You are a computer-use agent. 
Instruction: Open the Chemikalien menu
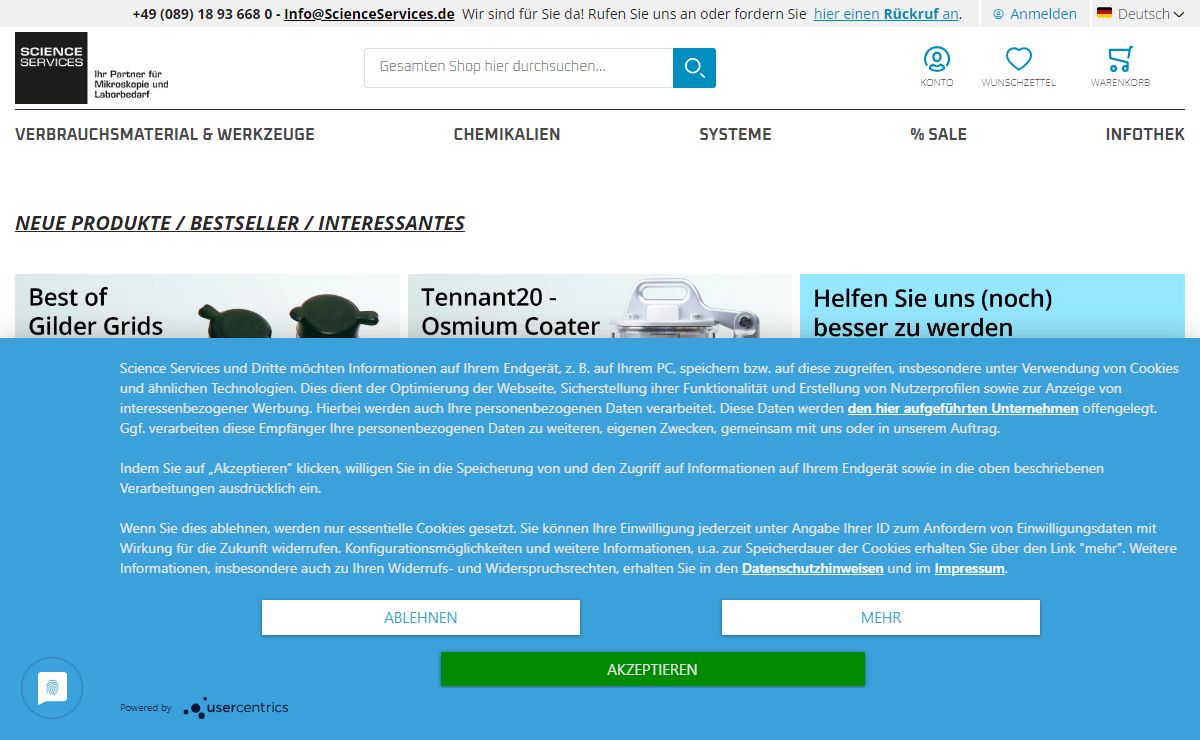click(x=507, y=134)
